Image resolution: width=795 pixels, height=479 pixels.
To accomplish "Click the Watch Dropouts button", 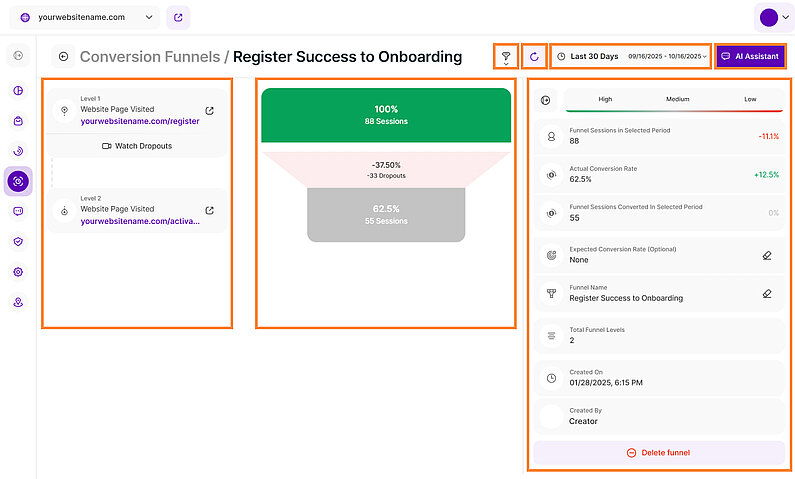I will point(137,146).
